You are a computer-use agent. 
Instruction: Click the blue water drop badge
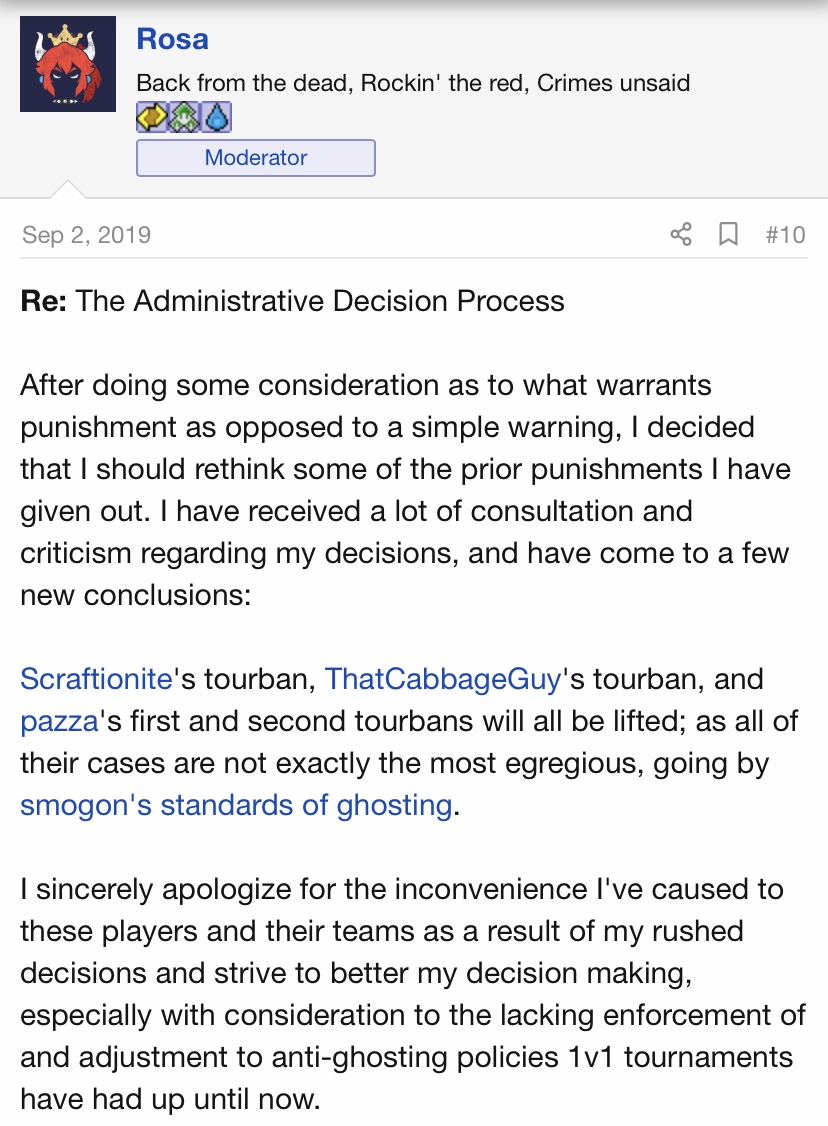pos(217,118)
